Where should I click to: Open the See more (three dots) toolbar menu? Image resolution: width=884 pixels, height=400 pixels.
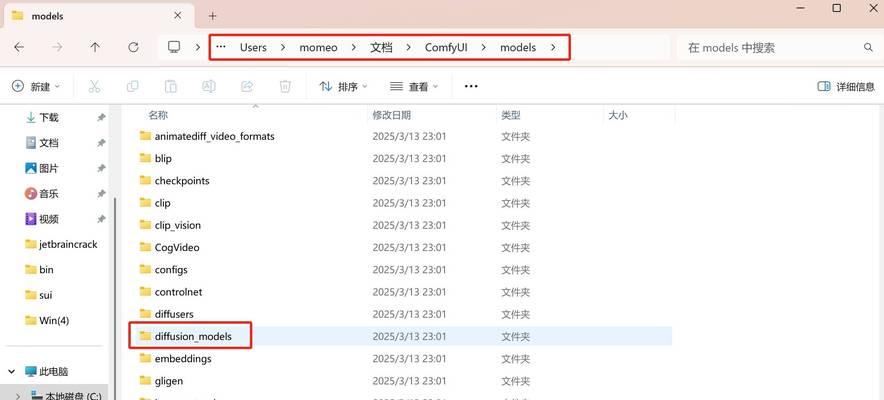471,86
